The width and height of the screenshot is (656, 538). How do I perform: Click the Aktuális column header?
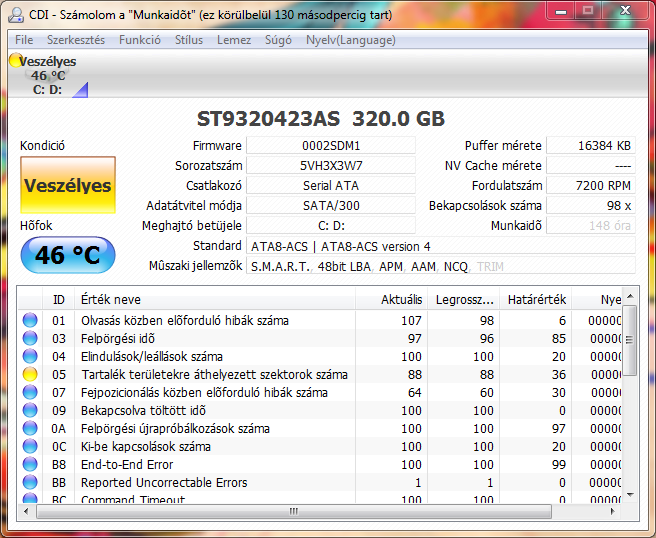coord(392,299)
